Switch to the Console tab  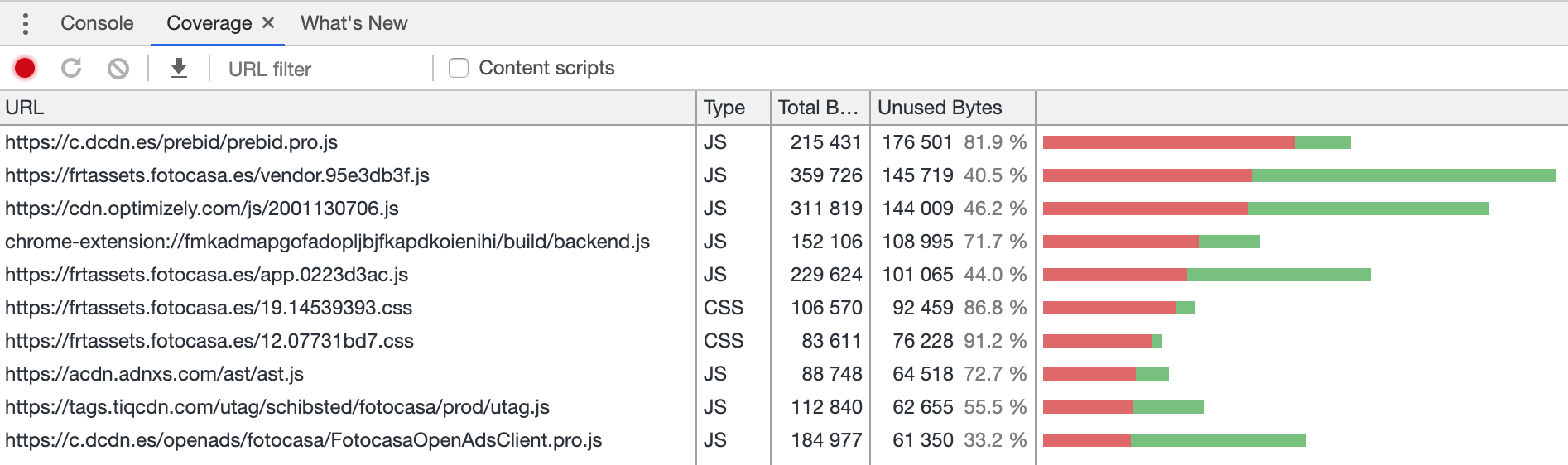pyautogui.click(x=97, y=23)
